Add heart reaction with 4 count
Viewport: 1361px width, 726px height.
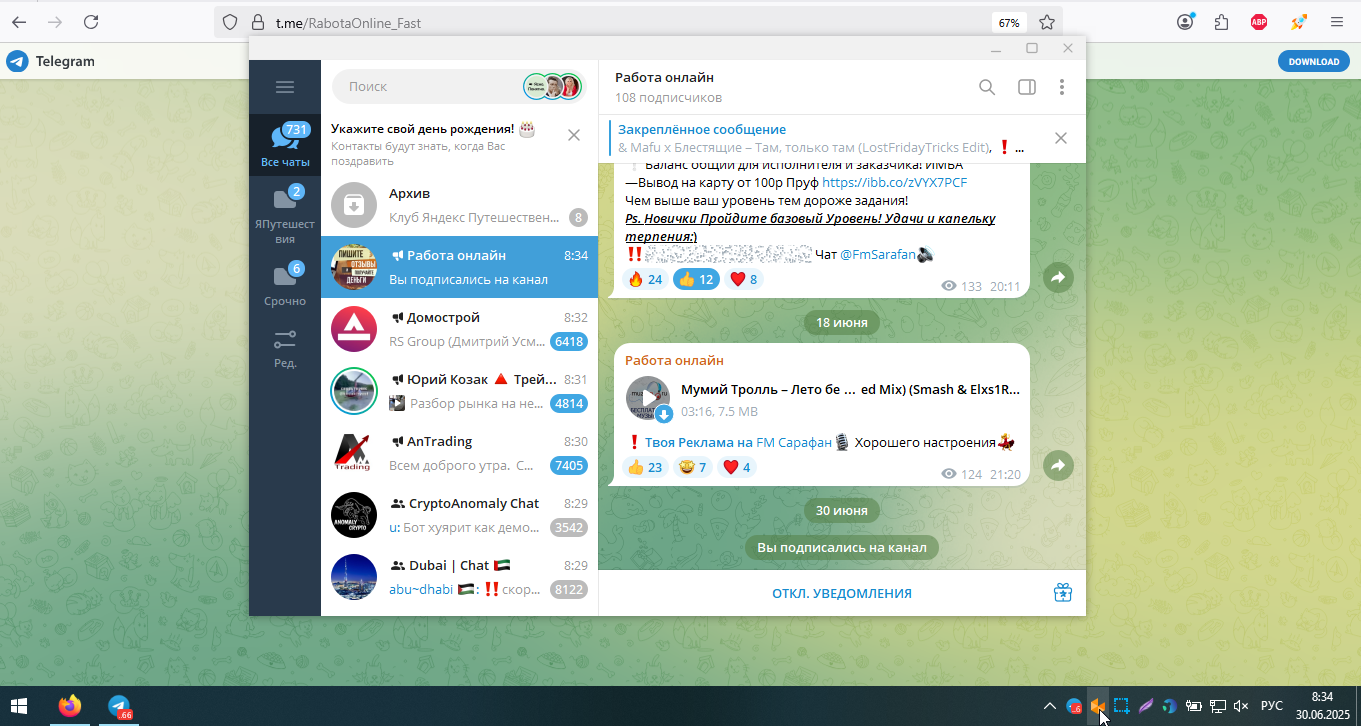[737, 467]
